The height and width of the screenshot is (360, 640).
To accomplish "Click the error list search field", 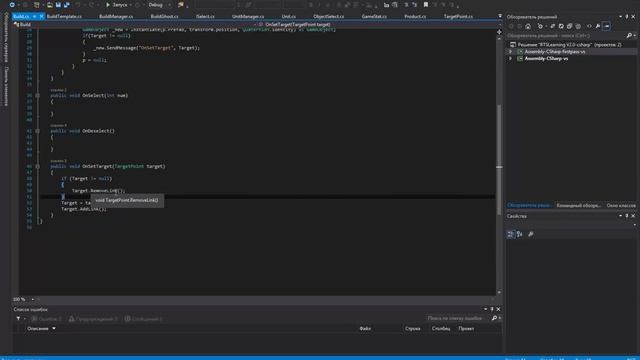I will click(x=458, y=318).
